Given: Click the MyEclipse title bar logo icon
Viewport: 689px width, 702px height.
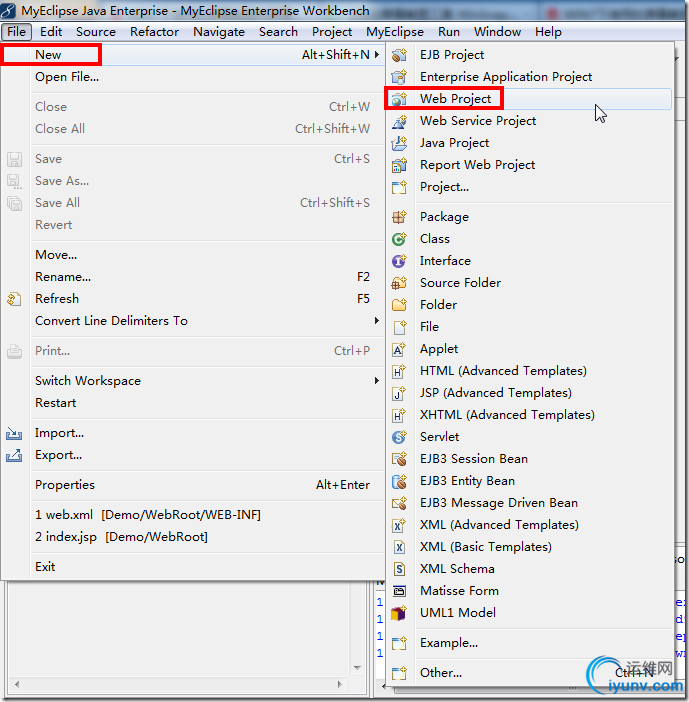Looking at the screenshot, I should [x=8, y=10].
